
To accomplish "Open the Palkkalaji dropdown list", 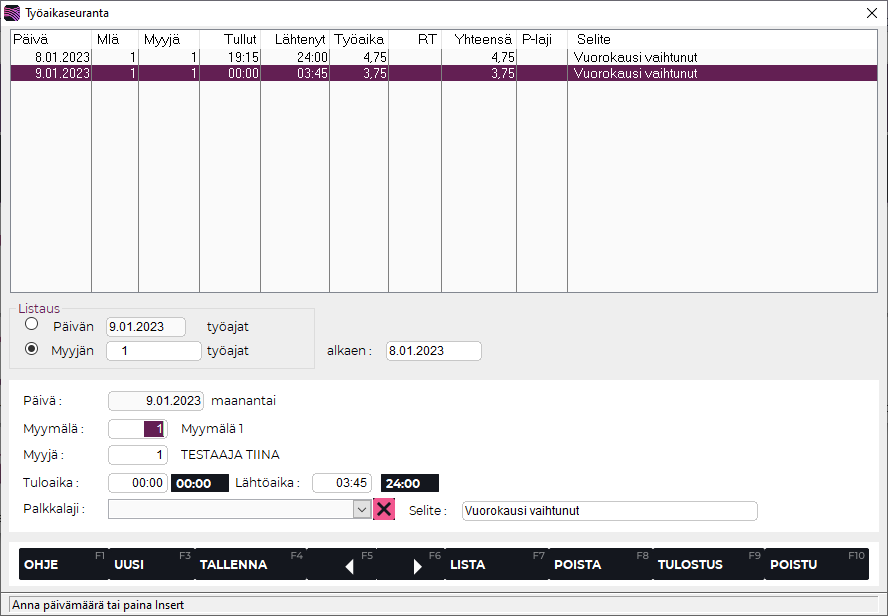I will point(362,509).
